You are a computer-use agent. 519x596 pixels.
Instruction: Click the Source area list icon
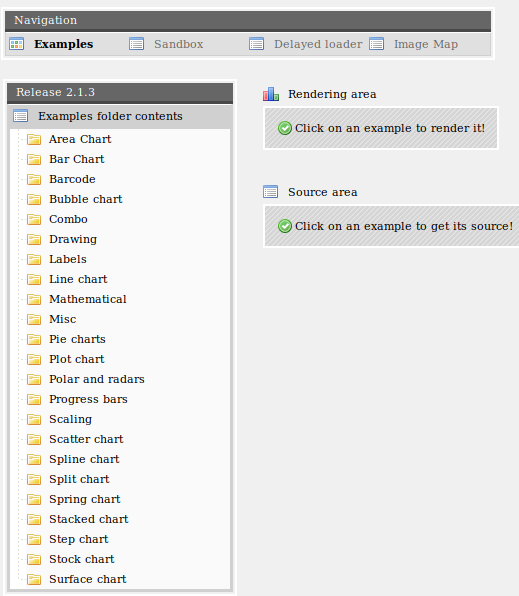(x=271, y=192)
